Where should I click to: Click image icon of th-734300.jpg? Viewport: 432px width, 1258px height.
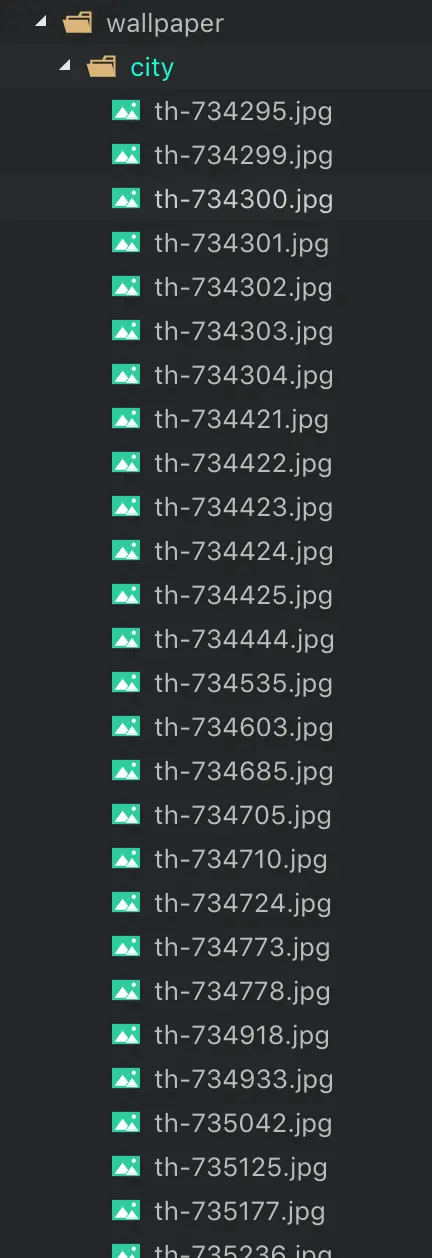126,199
